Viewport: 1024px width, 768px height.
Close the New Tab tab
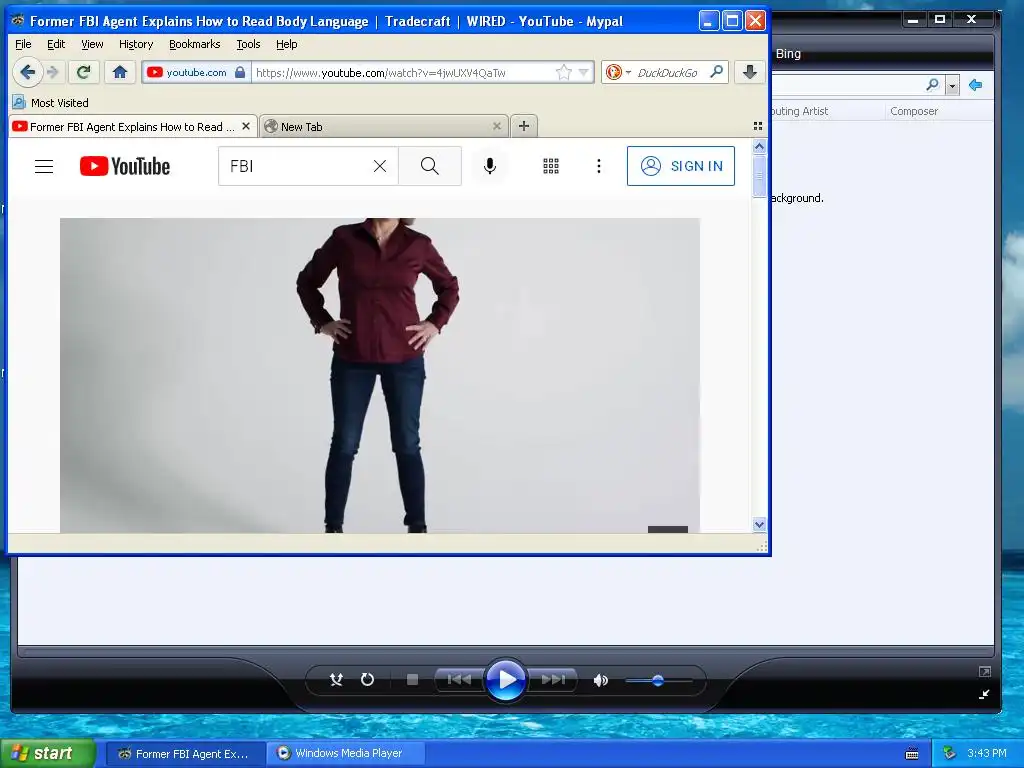coord(497,126)
